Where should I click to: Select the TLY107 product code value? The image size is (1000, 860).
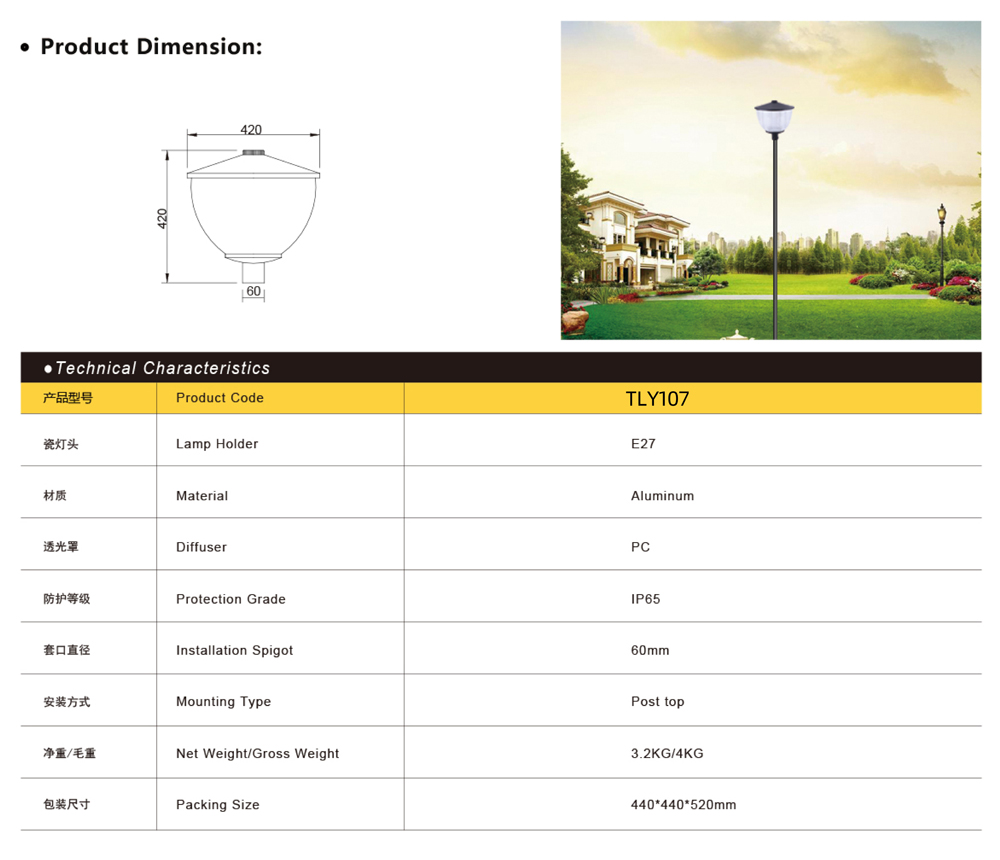[x=657, y=399]
